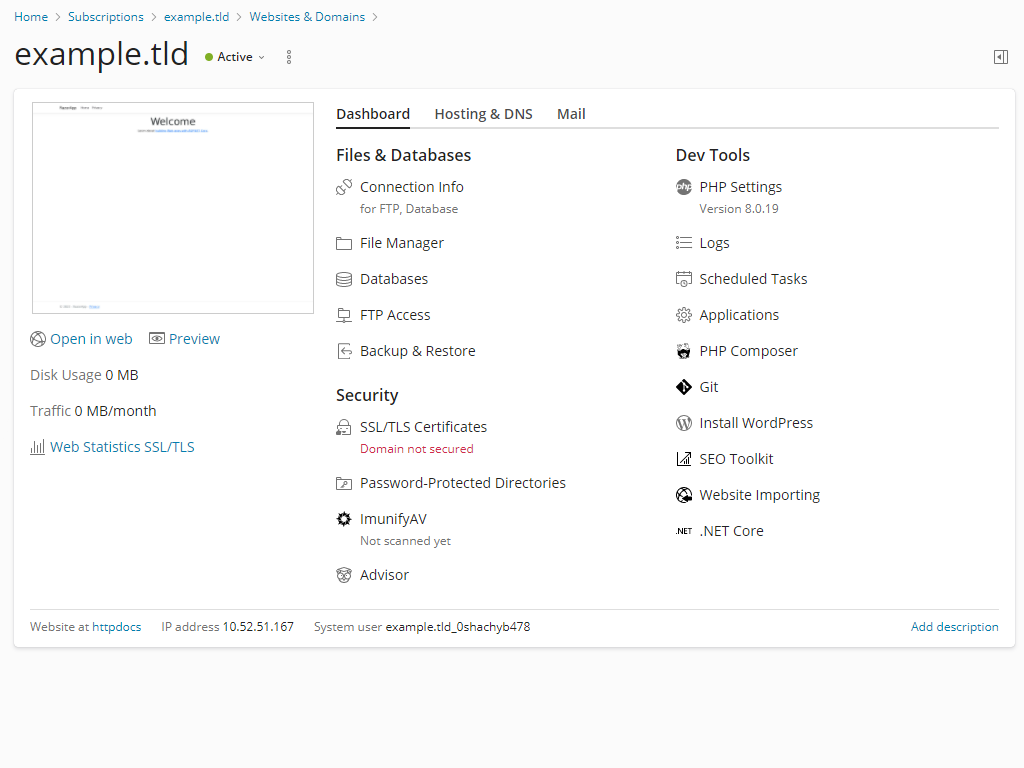
Task: Expand the Websites & Domains breadcrumb chevron
Action: pos(374,17)
